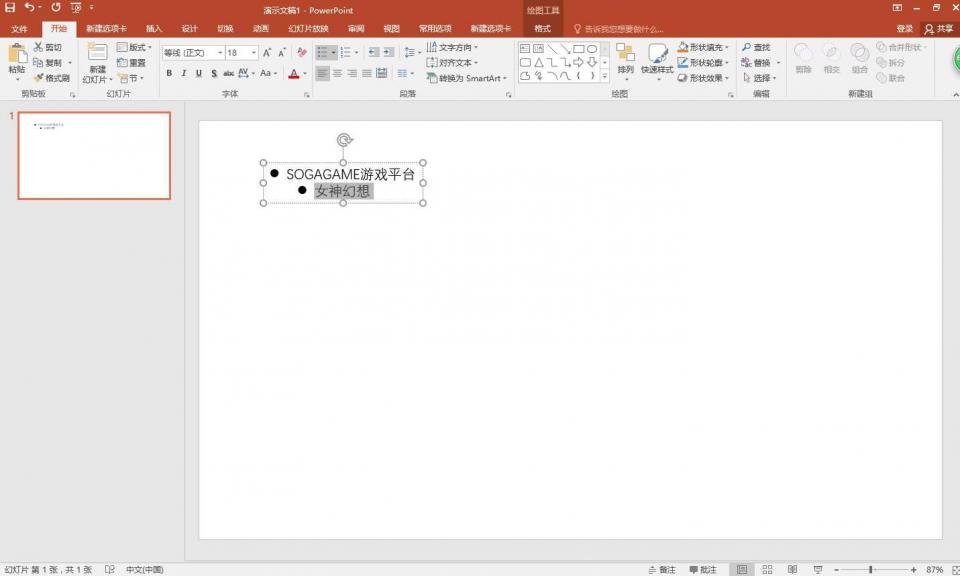Click the Notes (备注) button in status bar
Viewport: 960px width, 576px height.
click(662, 569)
